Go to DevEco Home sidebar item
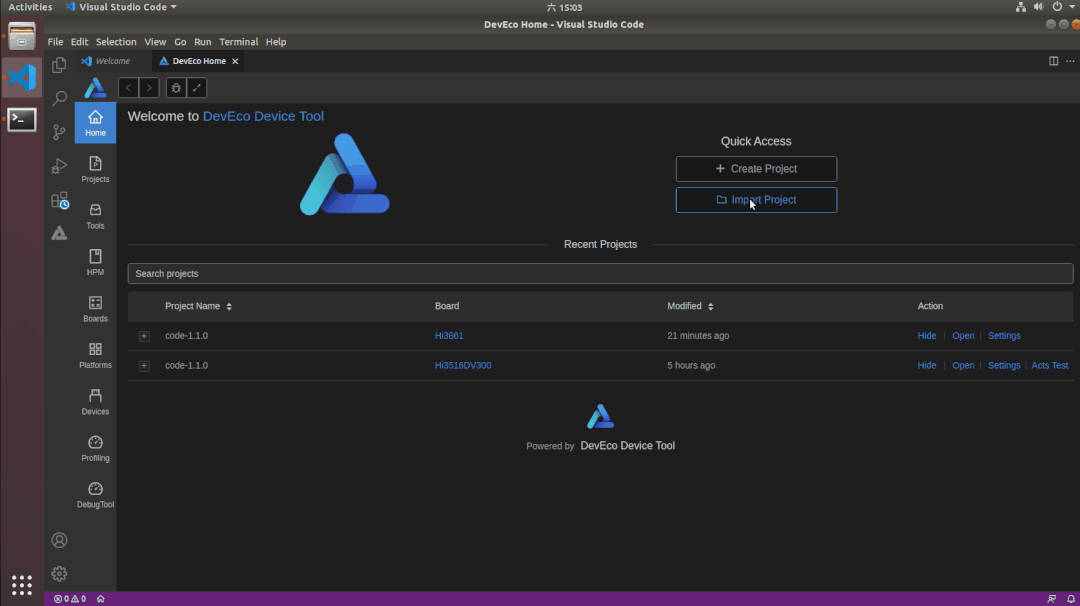 click(x=95, y=123)
